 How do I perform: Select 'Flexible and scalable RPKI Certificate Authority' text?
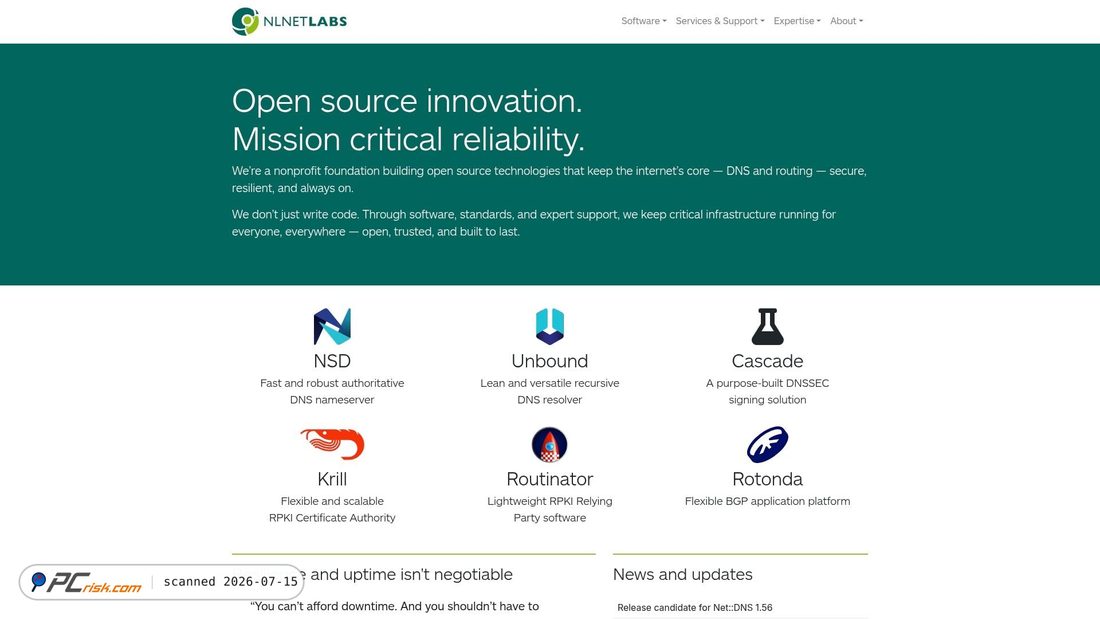(332, 510)
